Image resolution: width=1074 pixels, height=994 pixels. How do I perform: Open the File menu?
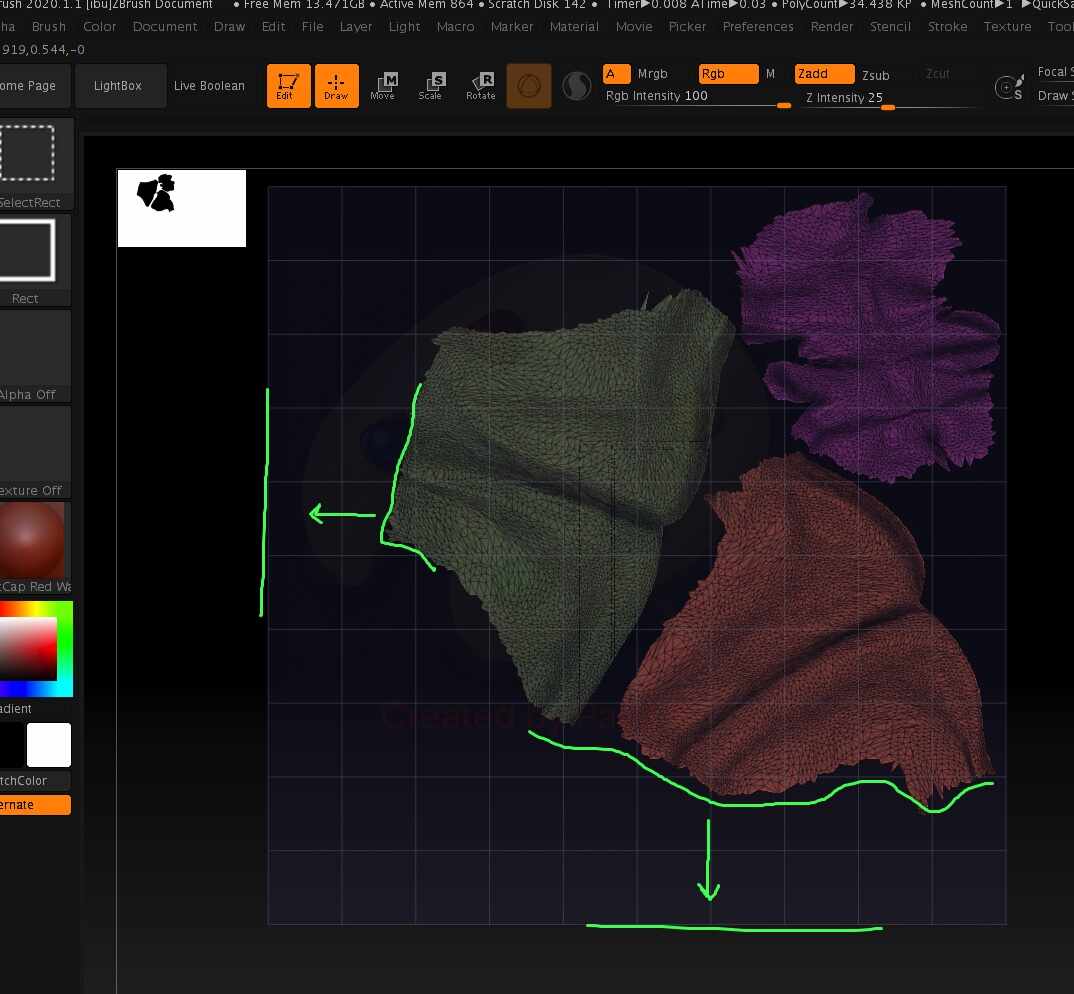click(312, 27)
